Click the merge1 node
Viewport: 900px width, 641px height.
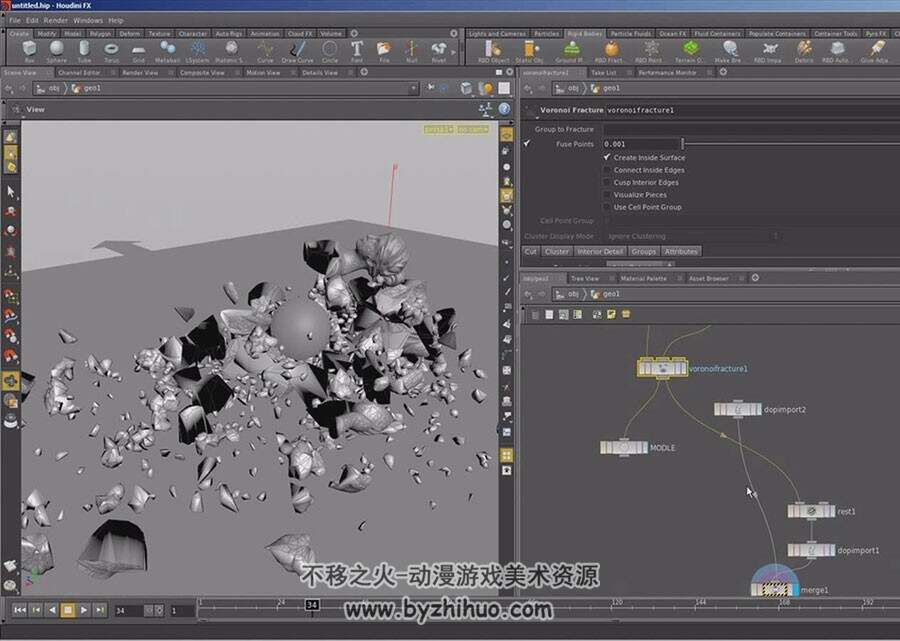(775, 589)
